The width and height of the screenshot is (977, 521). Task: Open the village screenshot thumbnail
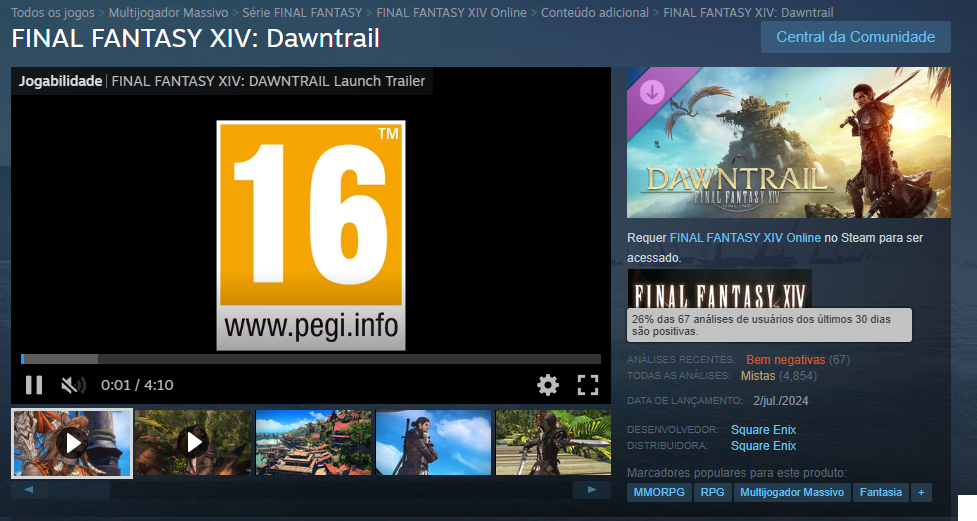tap(313, 442)
